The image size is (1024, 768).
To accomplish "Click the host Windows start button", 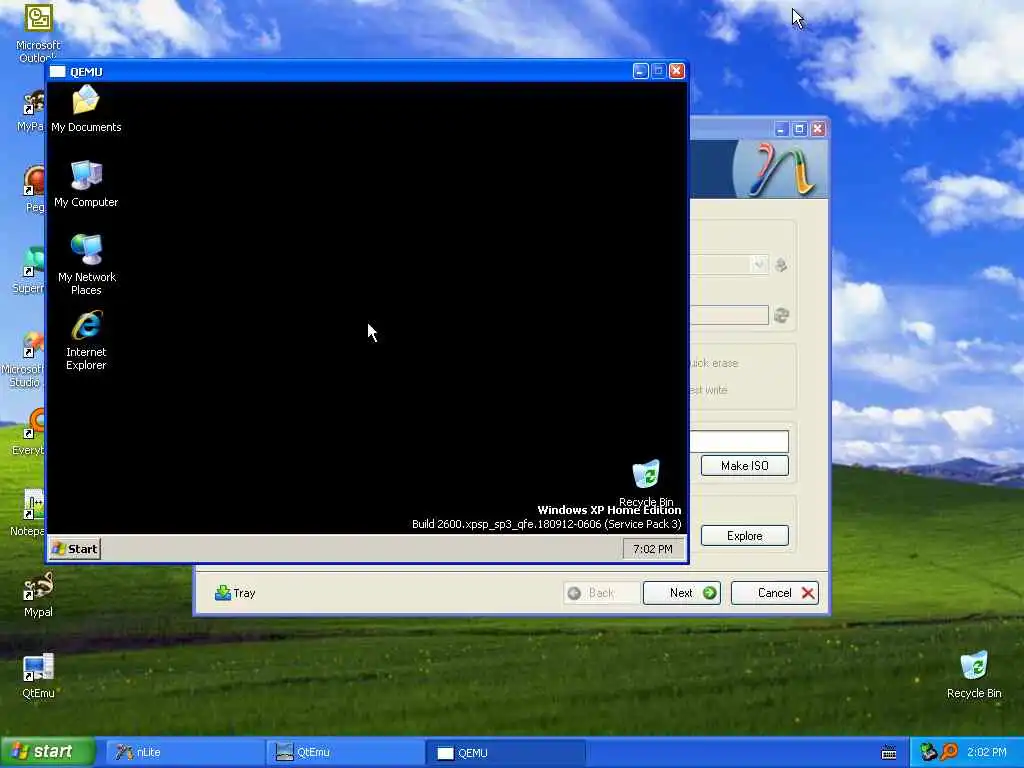I will pos(47,752).
